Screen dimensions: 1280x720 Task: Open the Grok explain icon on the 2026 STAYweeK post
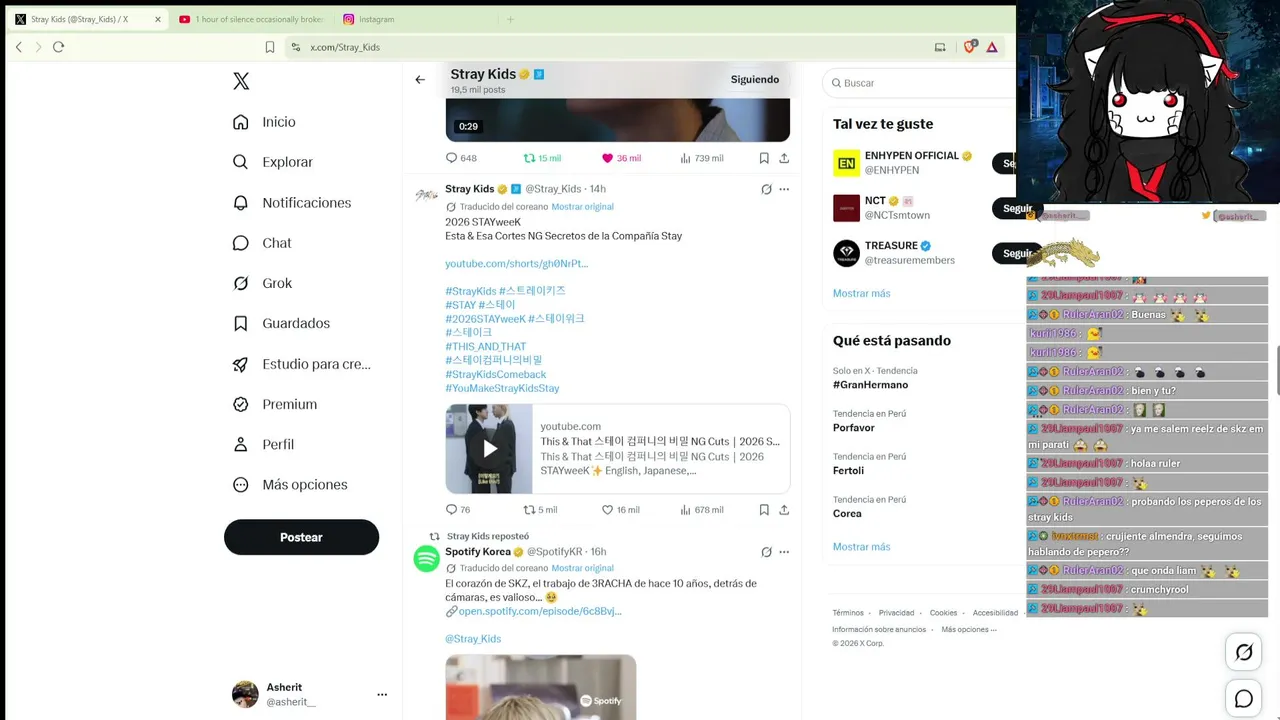click(x=766, y=189)
